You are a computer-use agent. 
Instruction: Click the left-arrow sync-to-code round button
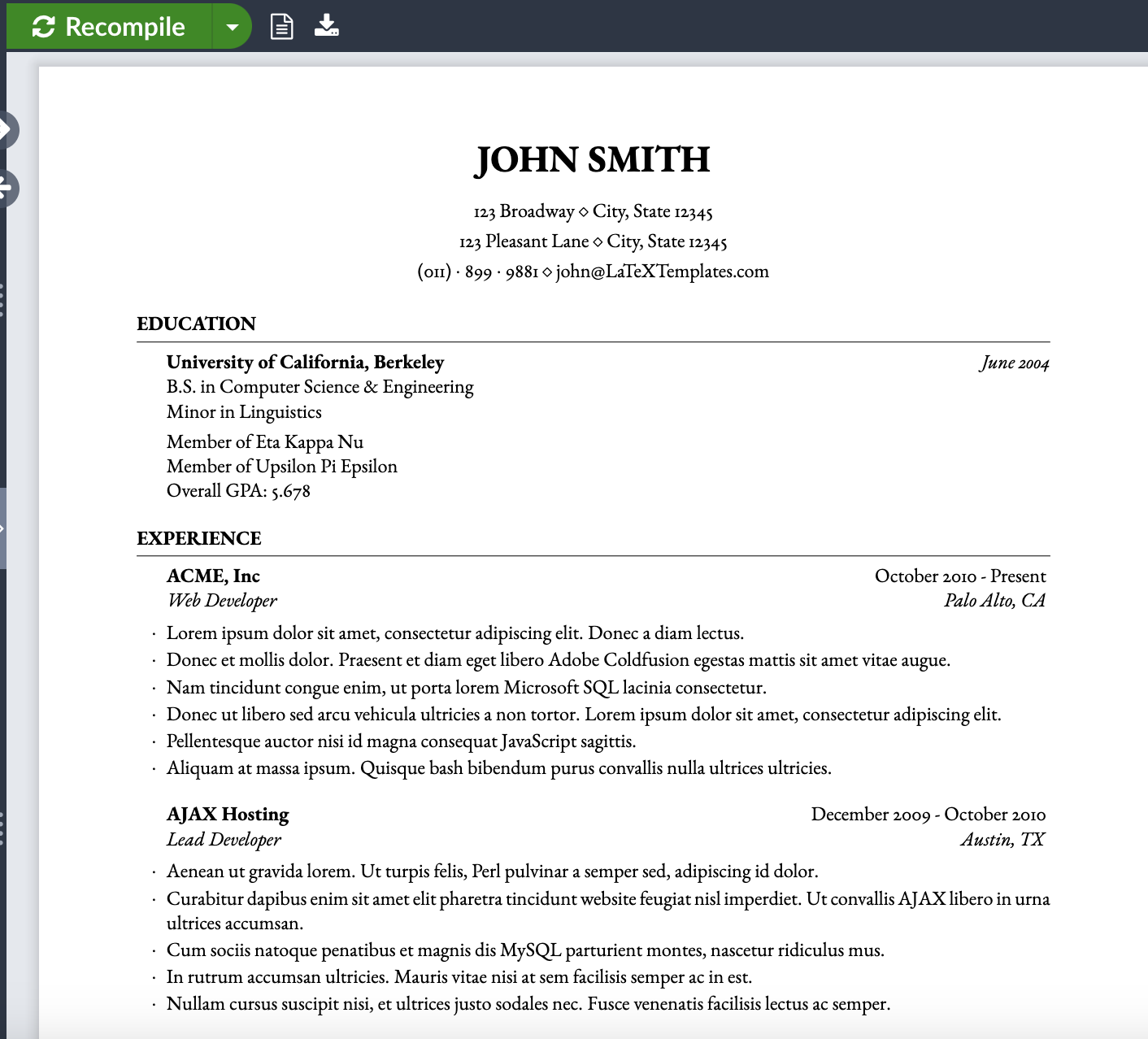point(7,189)
